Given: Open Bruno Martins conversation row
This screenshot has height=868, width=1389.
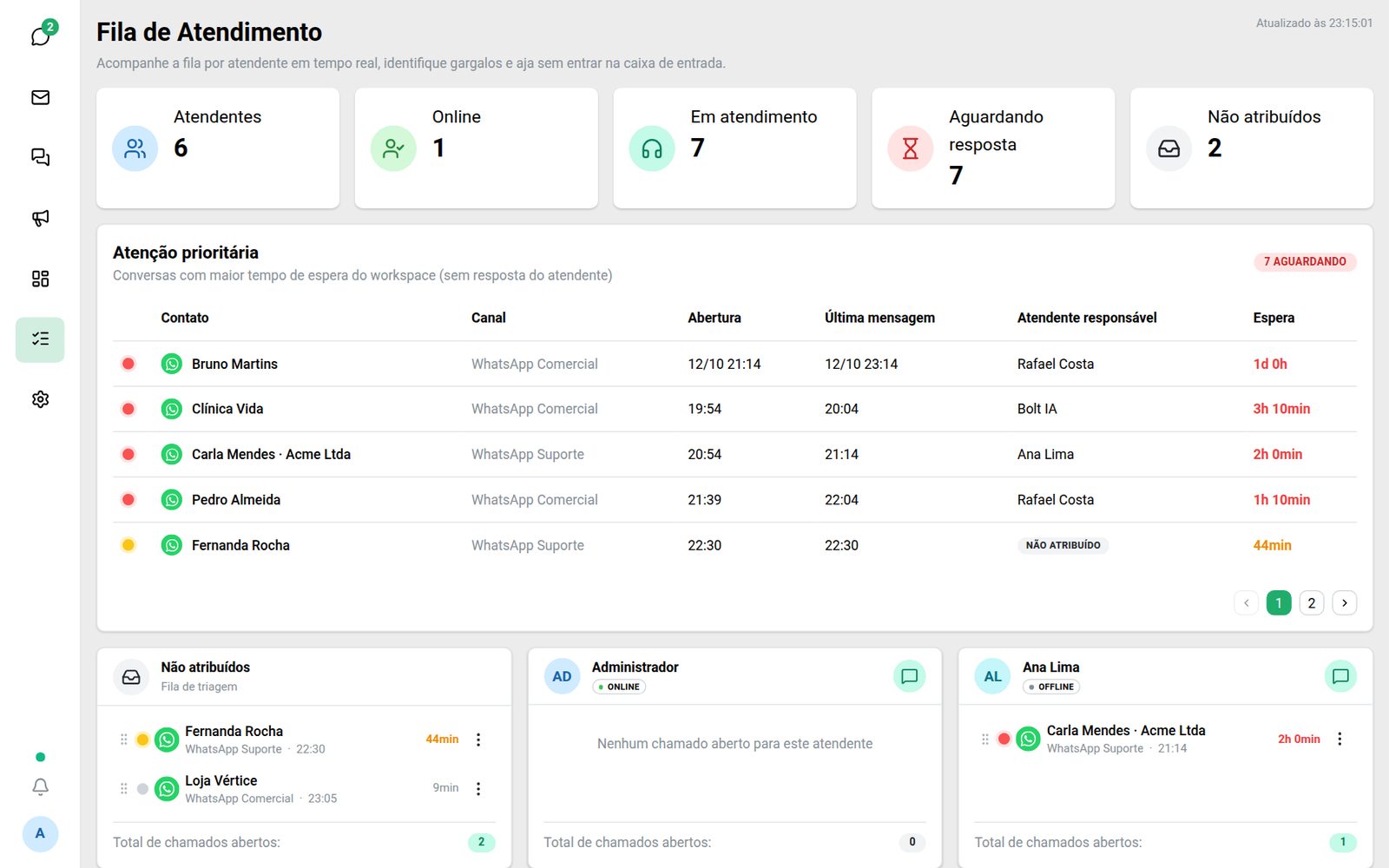Looking at the screenshot, I should click(734, 364).
